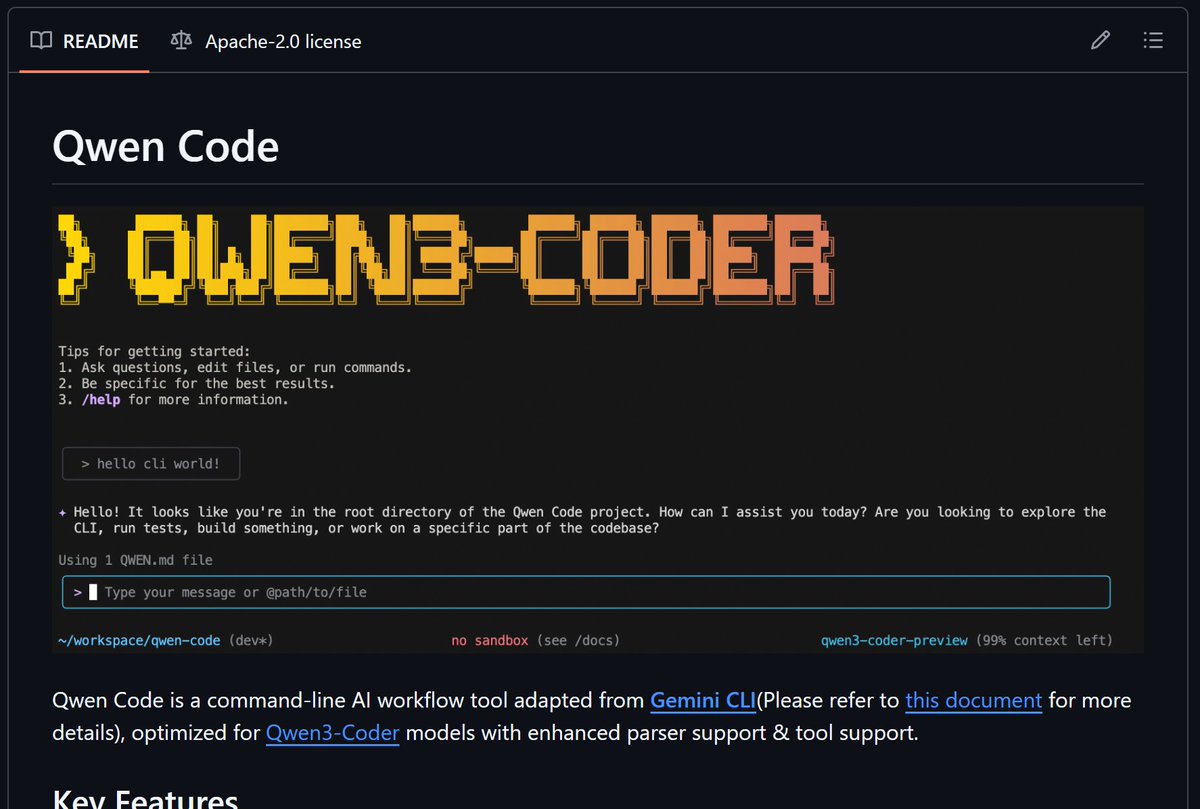Click 'Tips for getting started:' line

(154, 351)
